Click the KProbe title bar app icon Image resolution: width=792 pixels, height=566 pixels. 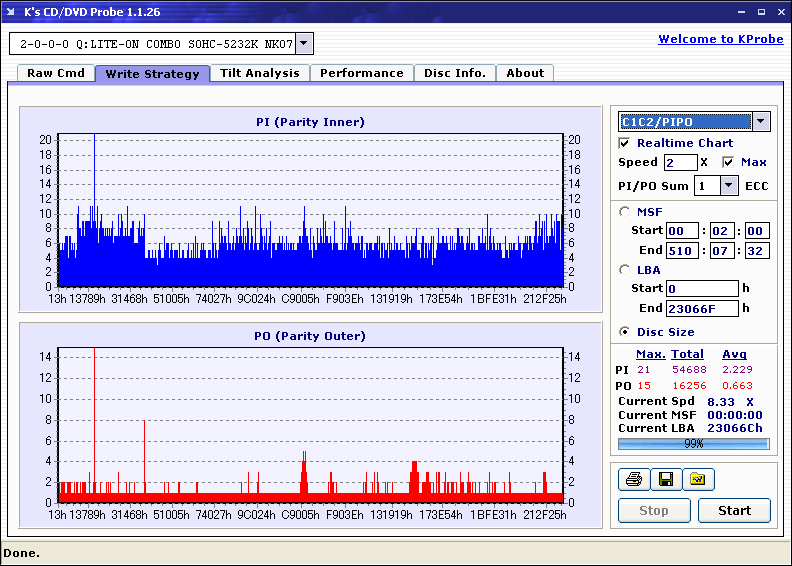[12, 12]
